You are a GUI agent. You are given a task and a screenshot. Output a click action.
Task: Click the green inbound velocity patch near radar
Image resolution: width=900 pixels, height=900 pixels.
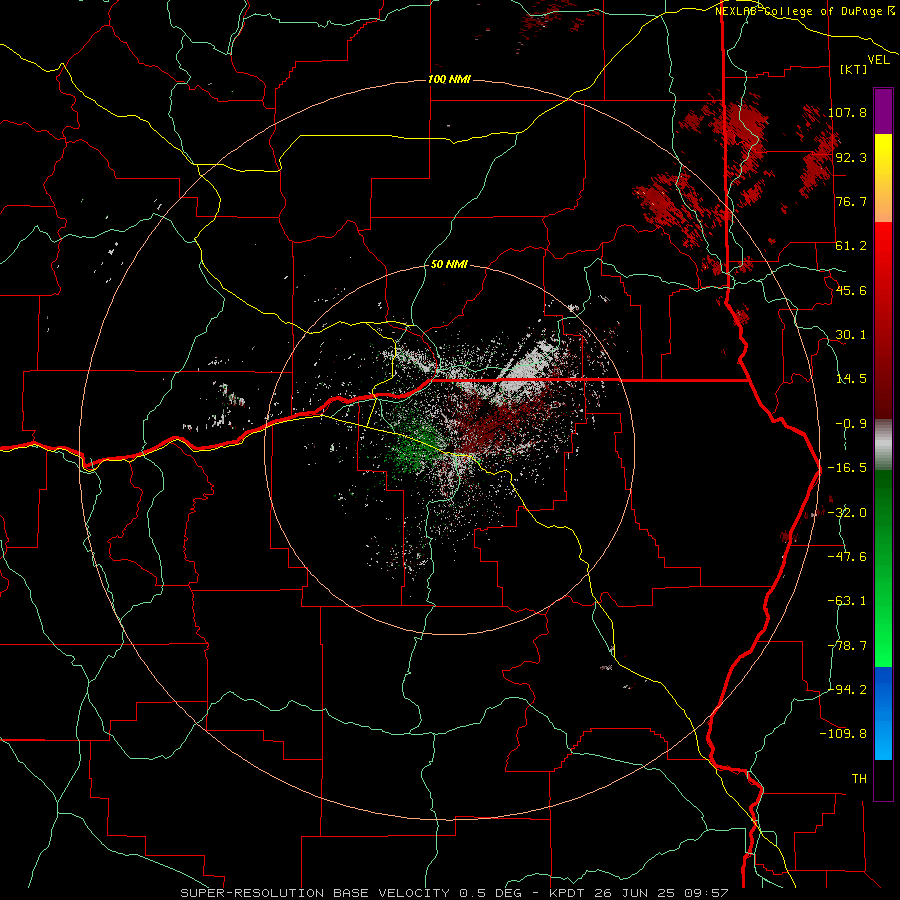click(x=416, y=447)
